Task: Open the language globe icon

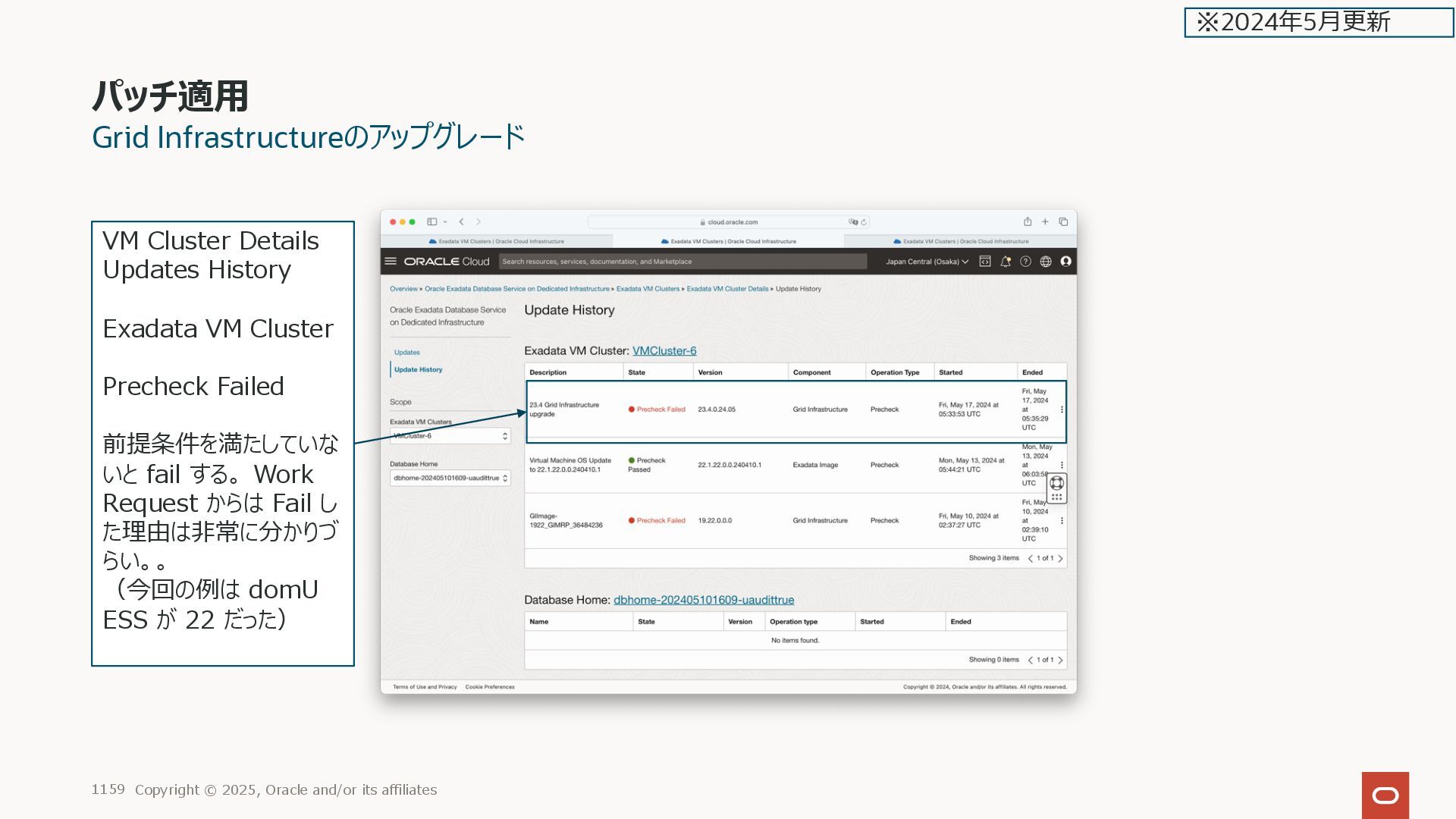Action: [x=1046, y=261]
